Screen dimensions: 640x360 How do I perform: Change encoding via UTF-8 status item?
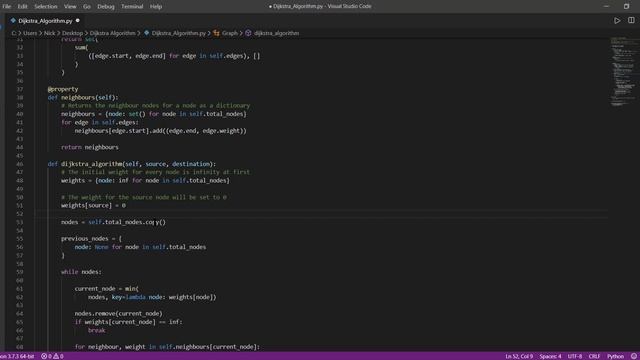(575, 356)
